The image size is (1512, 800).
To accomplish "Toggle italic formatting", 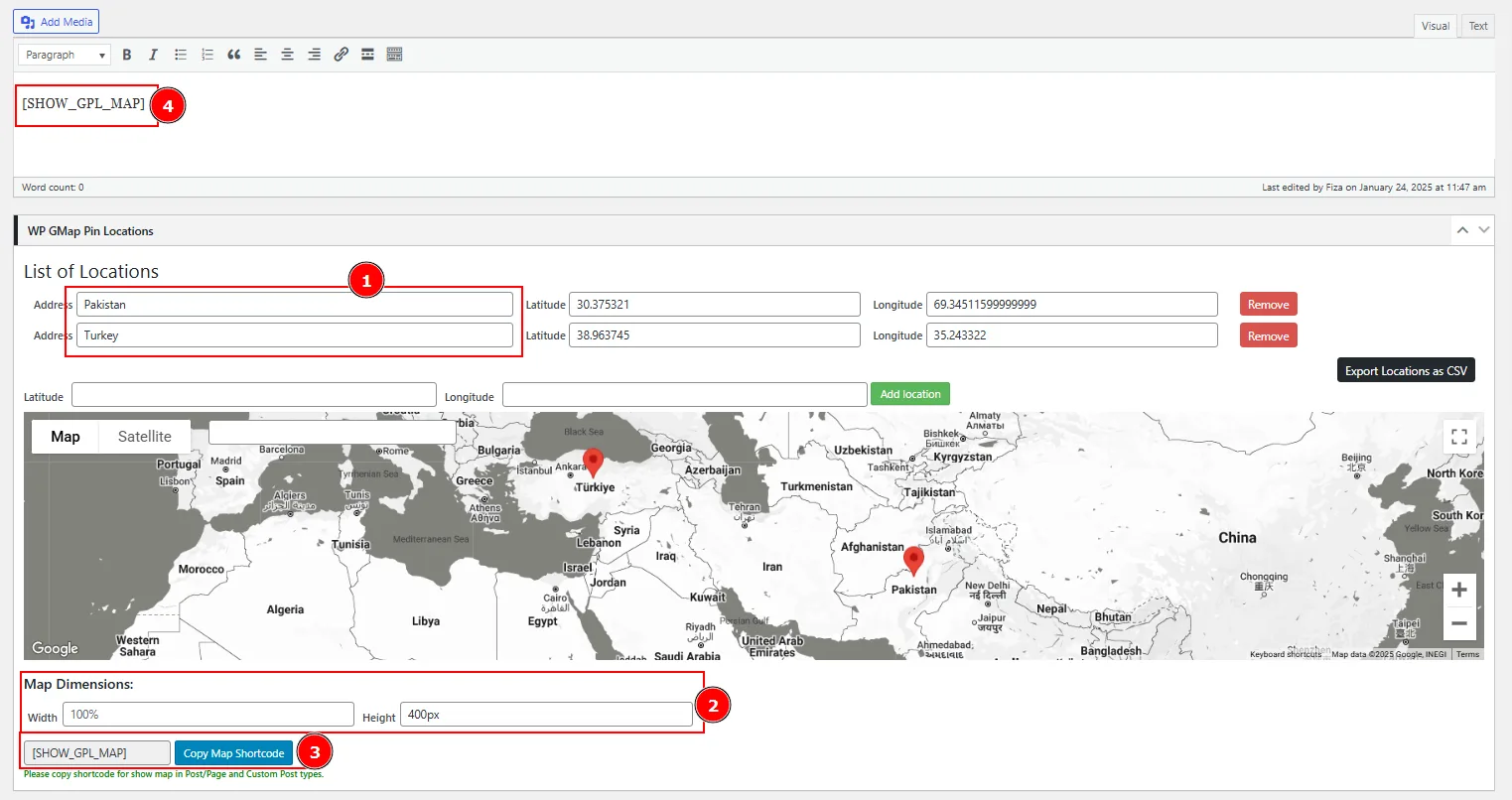I will pyautogui.click(x=153, y=55).
